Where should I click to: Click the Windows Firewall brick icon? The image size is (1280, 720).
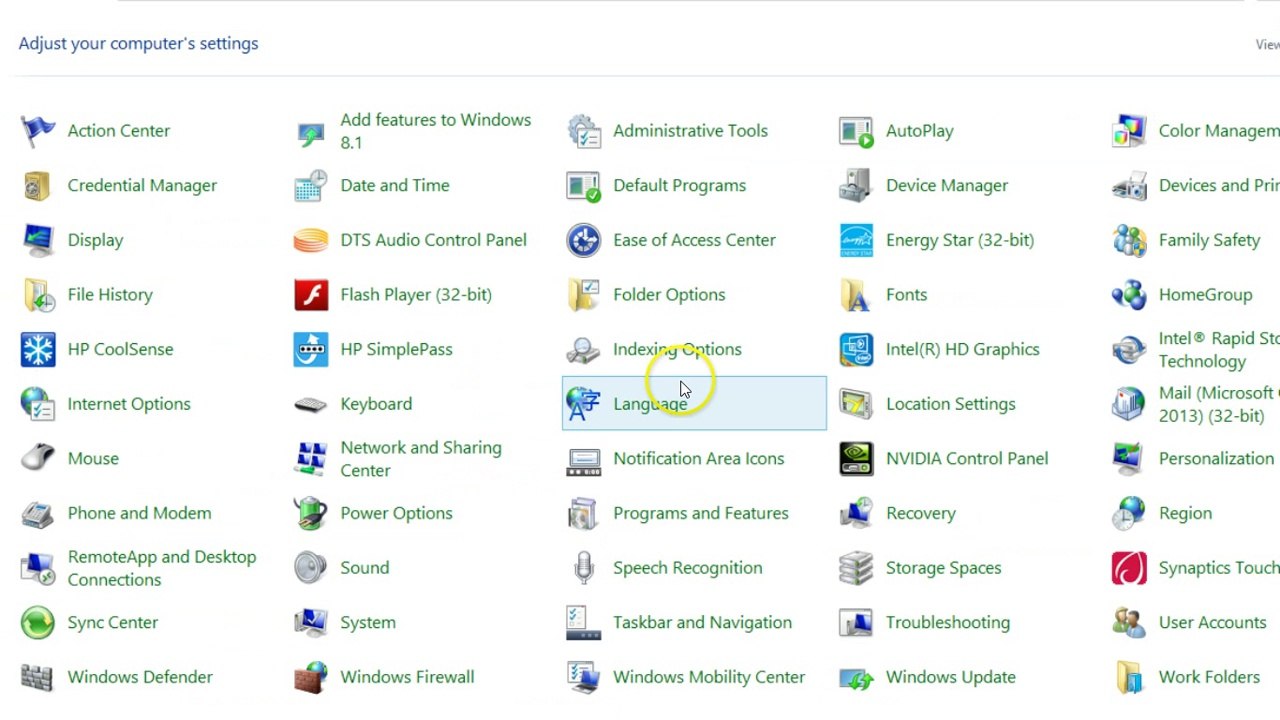point(311,677)
